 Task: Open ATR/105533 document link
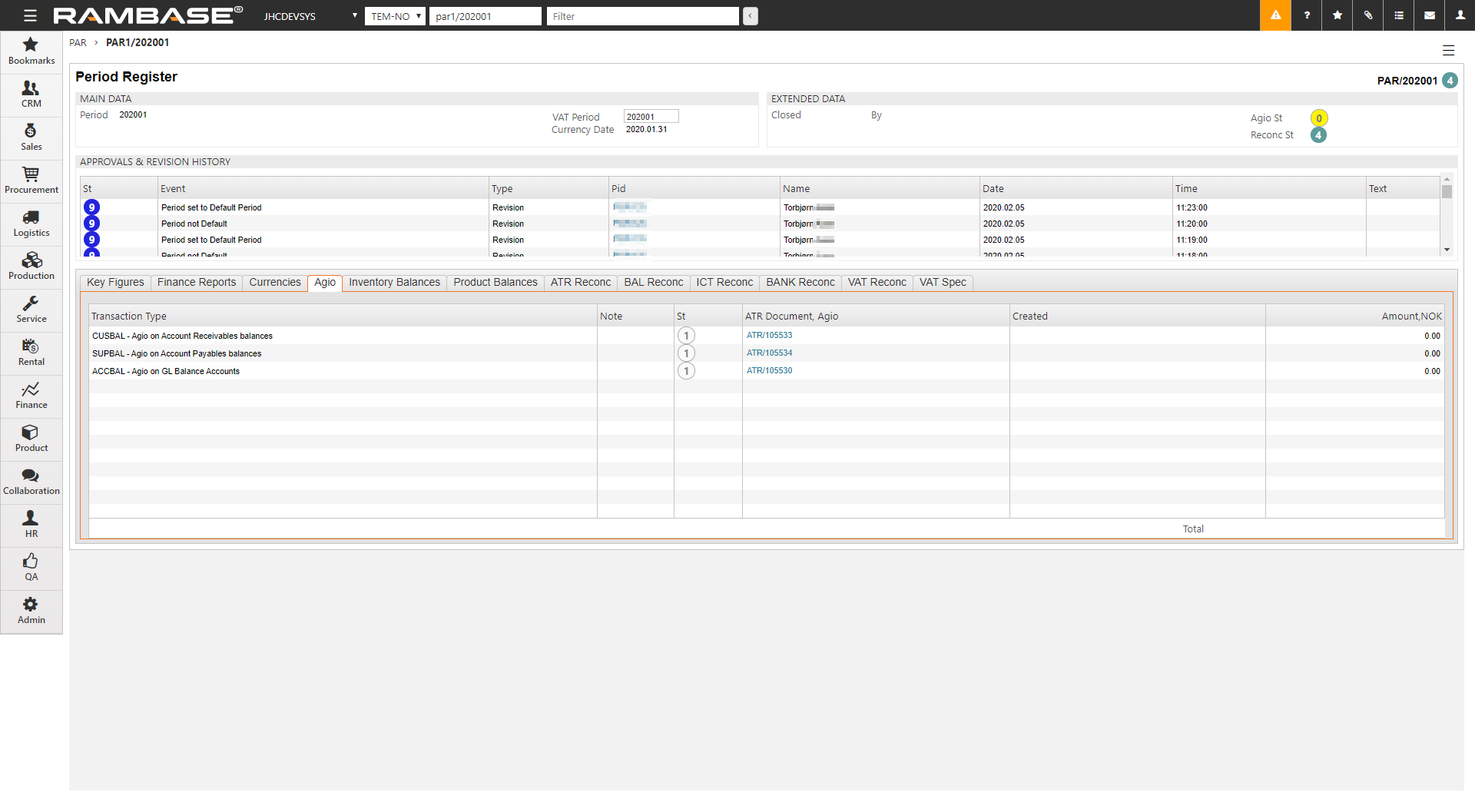tap(769, 336)
